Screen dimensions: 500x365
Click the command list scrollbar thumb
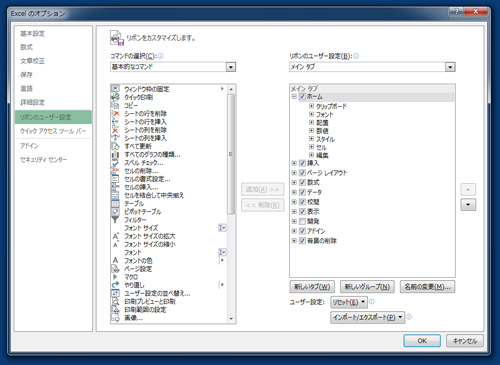pos(231,154)
